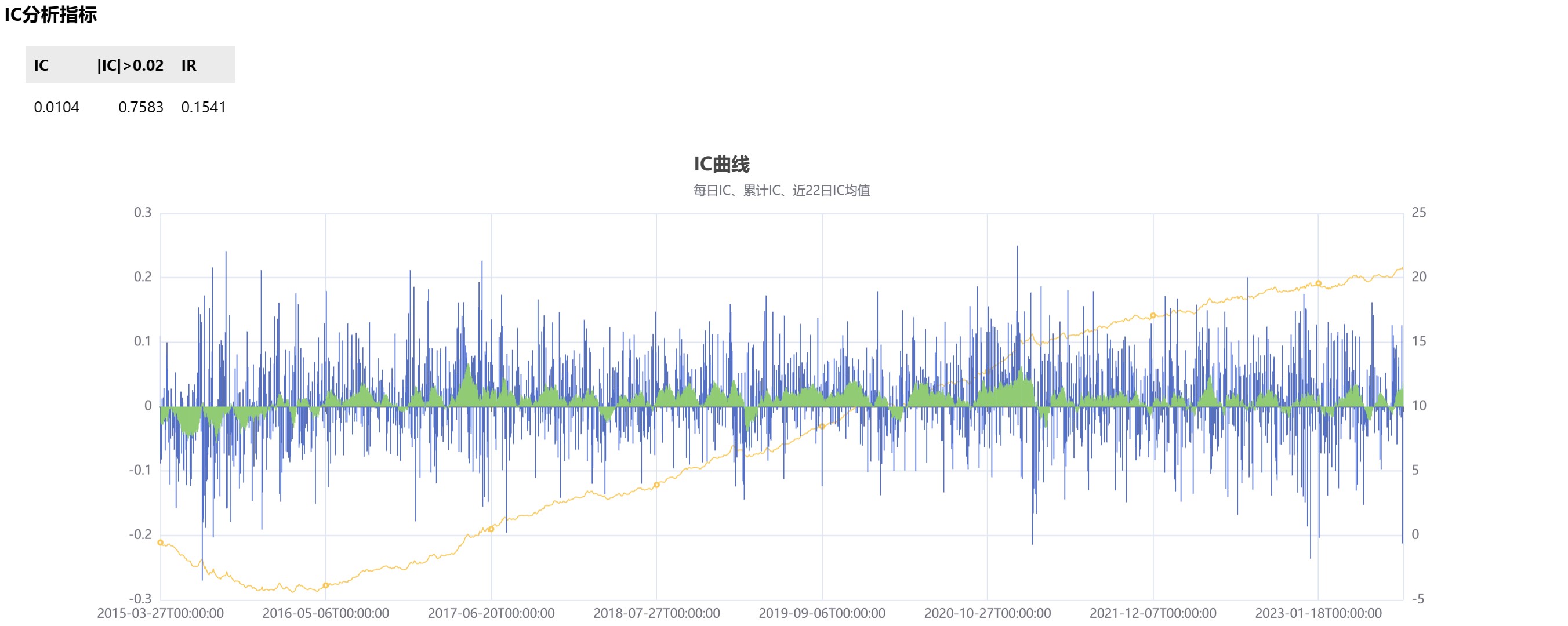This screenshot has width=1568, height=626.
Task: Click the chart title IC曲线
Action: point(721,163)
